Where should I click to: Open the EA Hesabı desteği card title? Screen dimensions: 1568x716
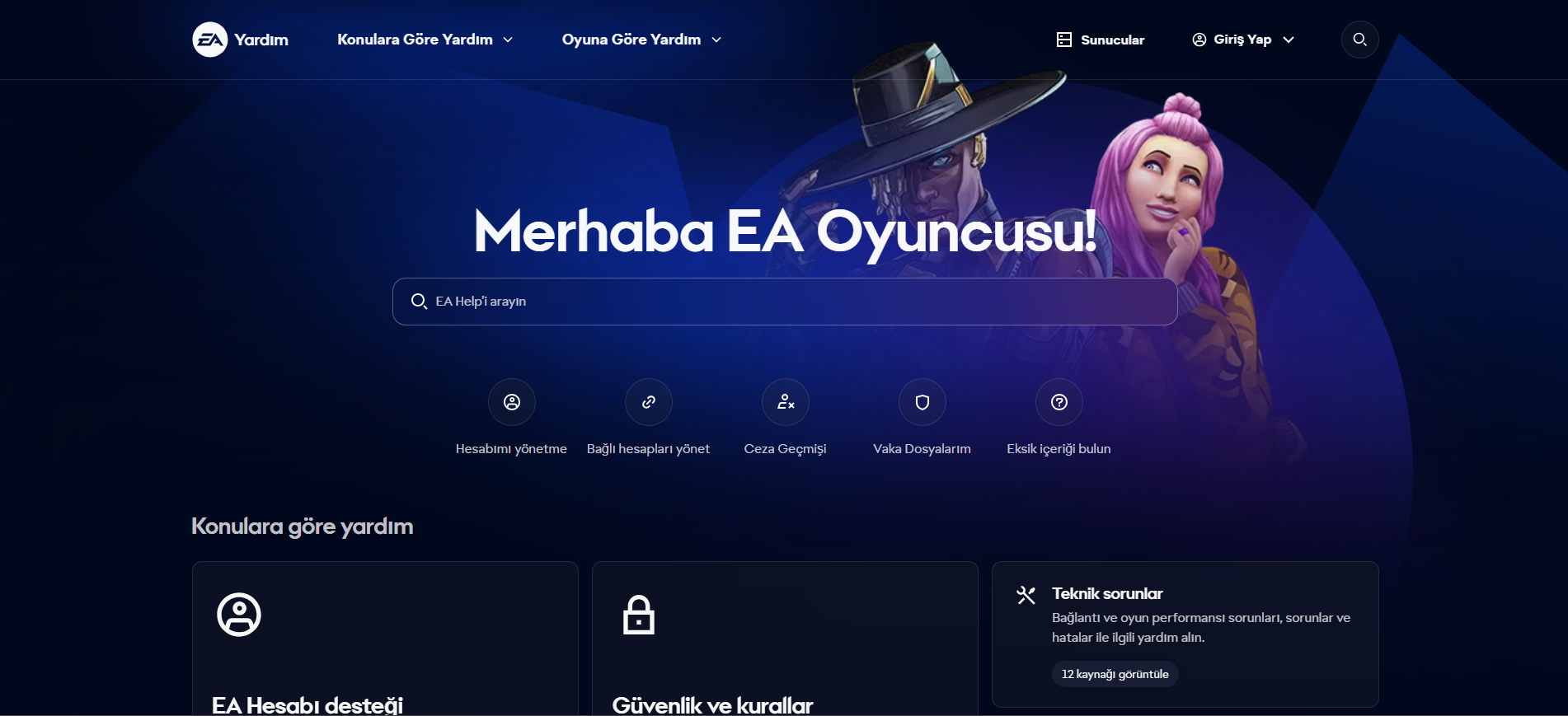(x=307, y=705)
